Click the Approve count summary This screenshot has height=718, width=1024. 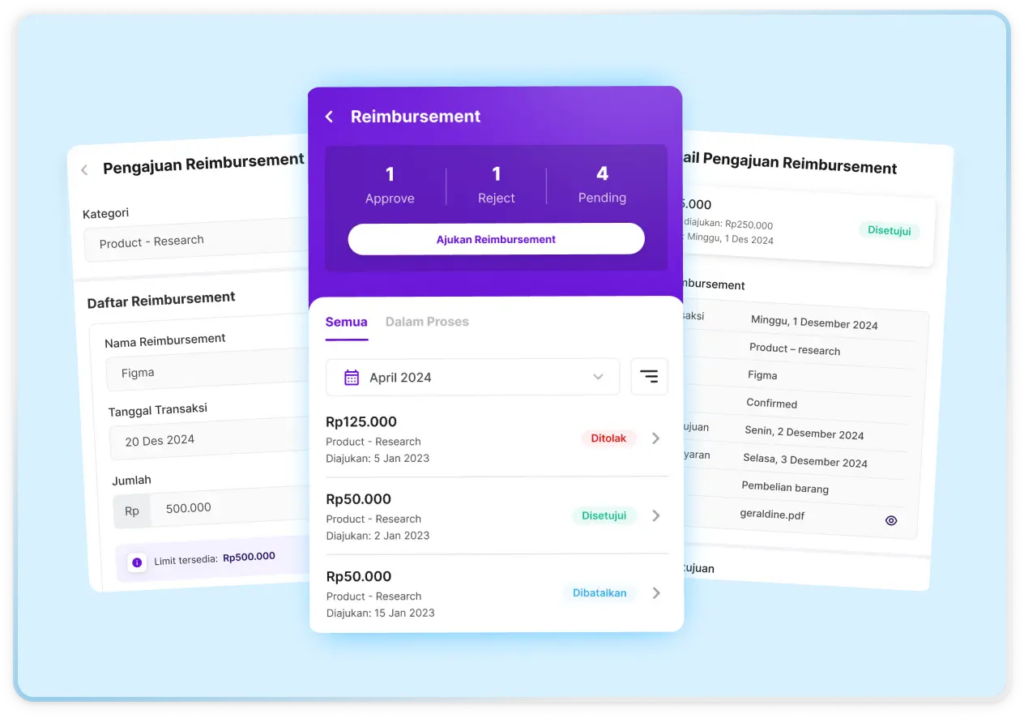pos(390,185)
